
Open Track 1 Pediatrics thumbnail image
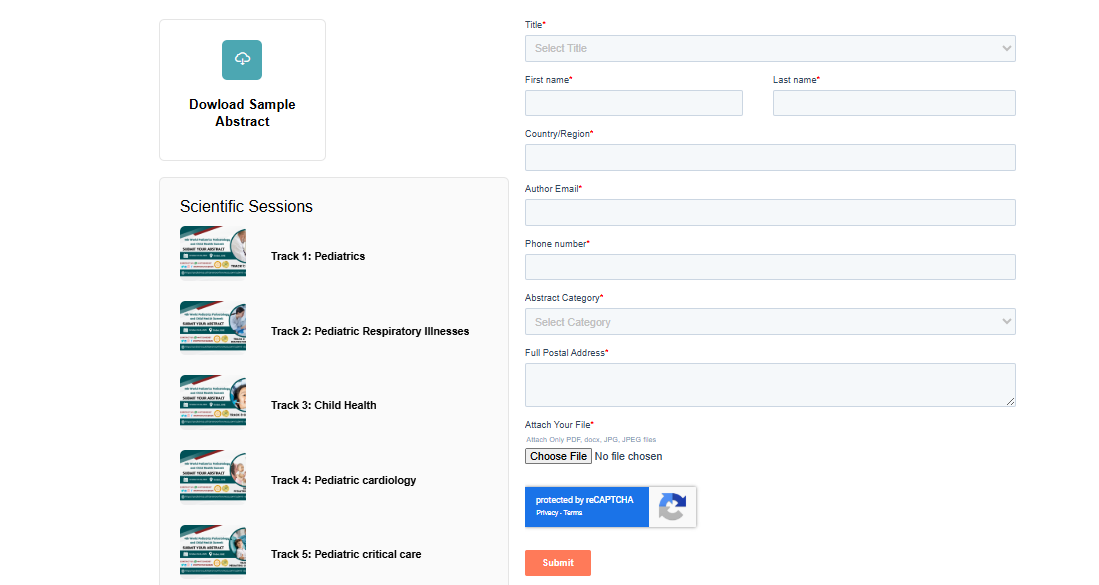(213, 254)
